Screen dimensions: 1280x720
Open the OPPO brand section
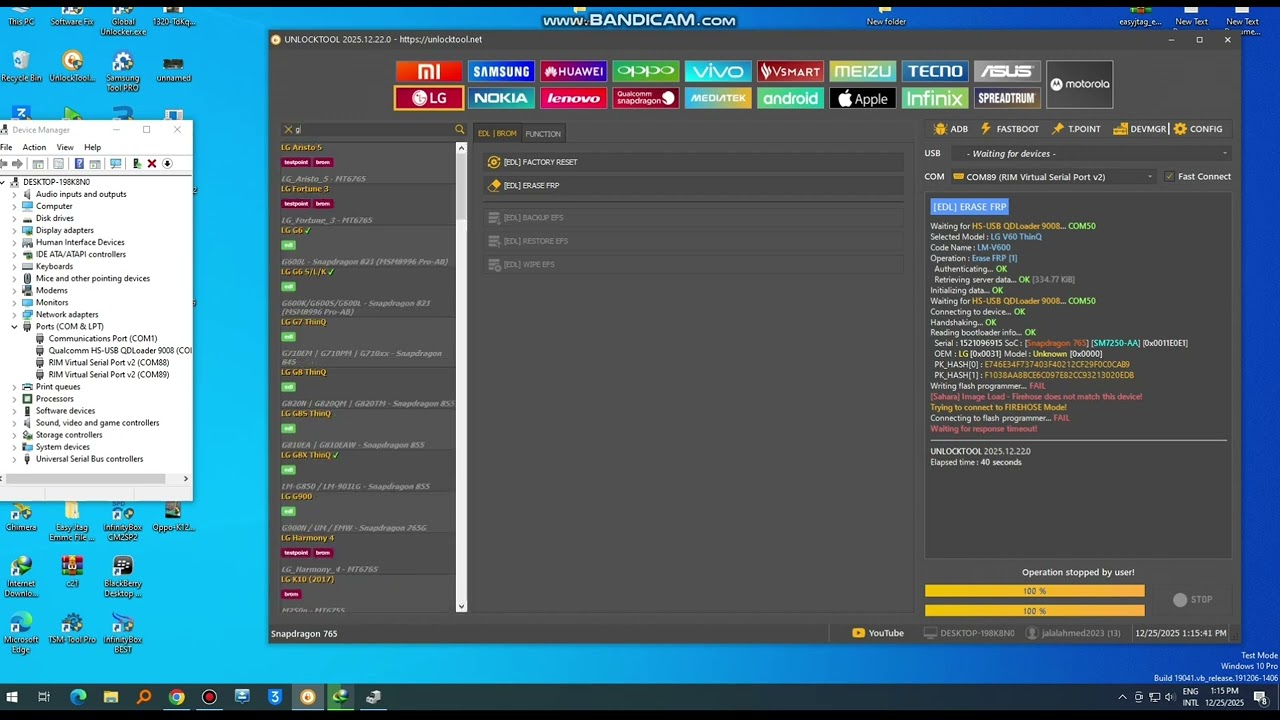click(x=646, y=71)
